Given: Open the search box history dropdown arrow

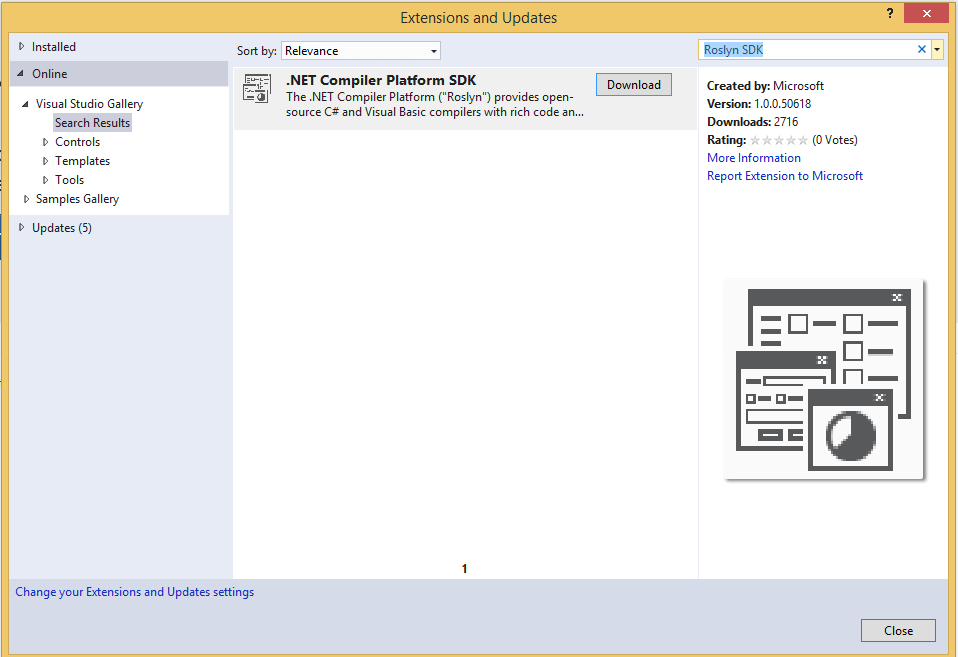Looking at the screenshot, I should point(937,50).
